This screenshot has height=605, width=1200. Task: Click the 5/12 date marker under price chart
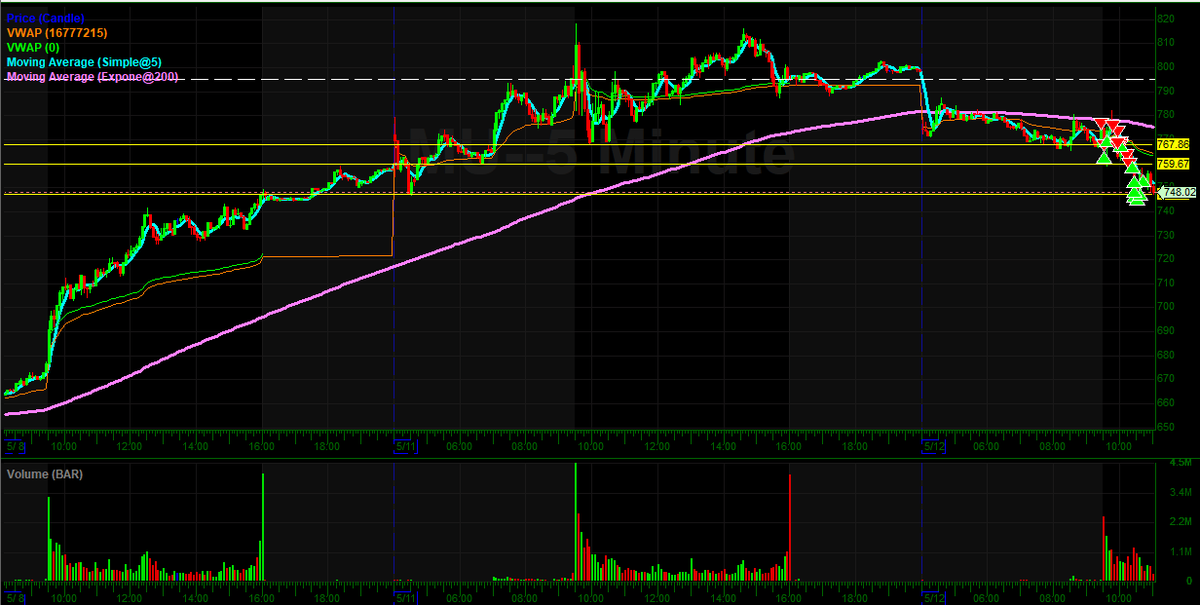click(934, 448)
